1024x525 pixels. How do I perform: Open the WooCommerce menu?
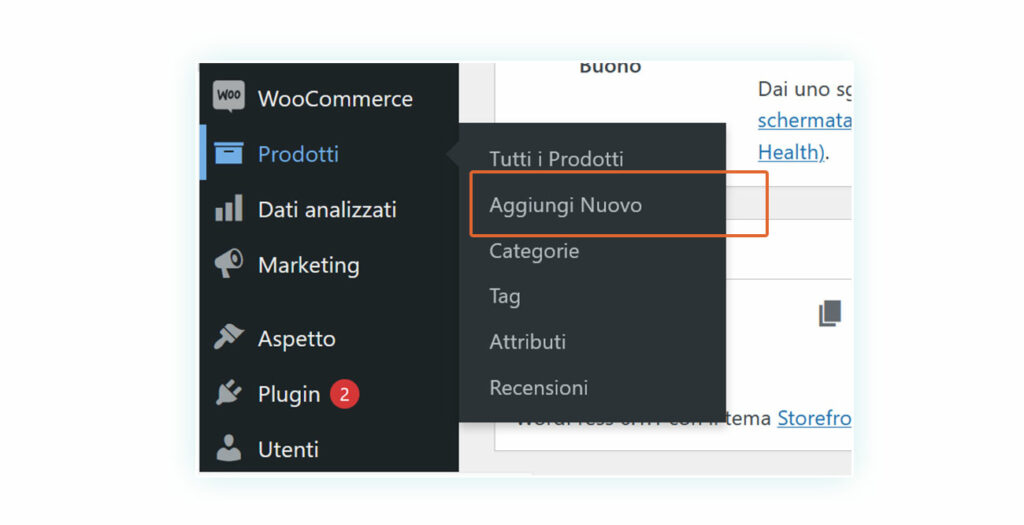tap(335, 99)
